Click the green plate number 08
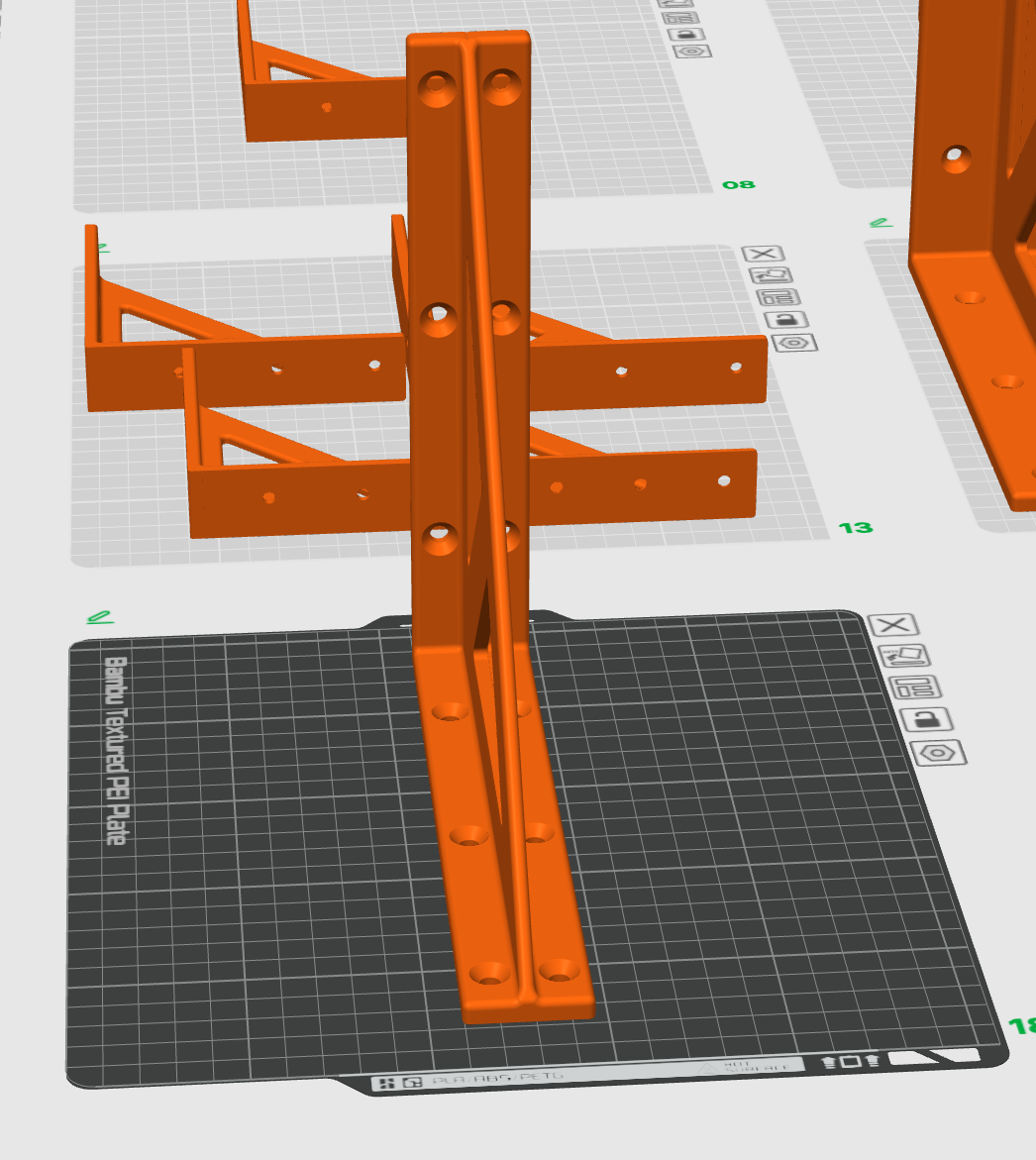This screenshot has height=1160, width=1036. pyautogui.click(x=739, y=184)
